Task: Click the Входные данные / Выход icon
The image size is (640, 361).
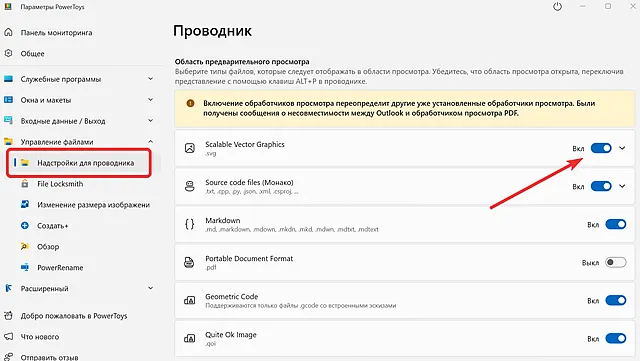Action: (x=8, y=120)
